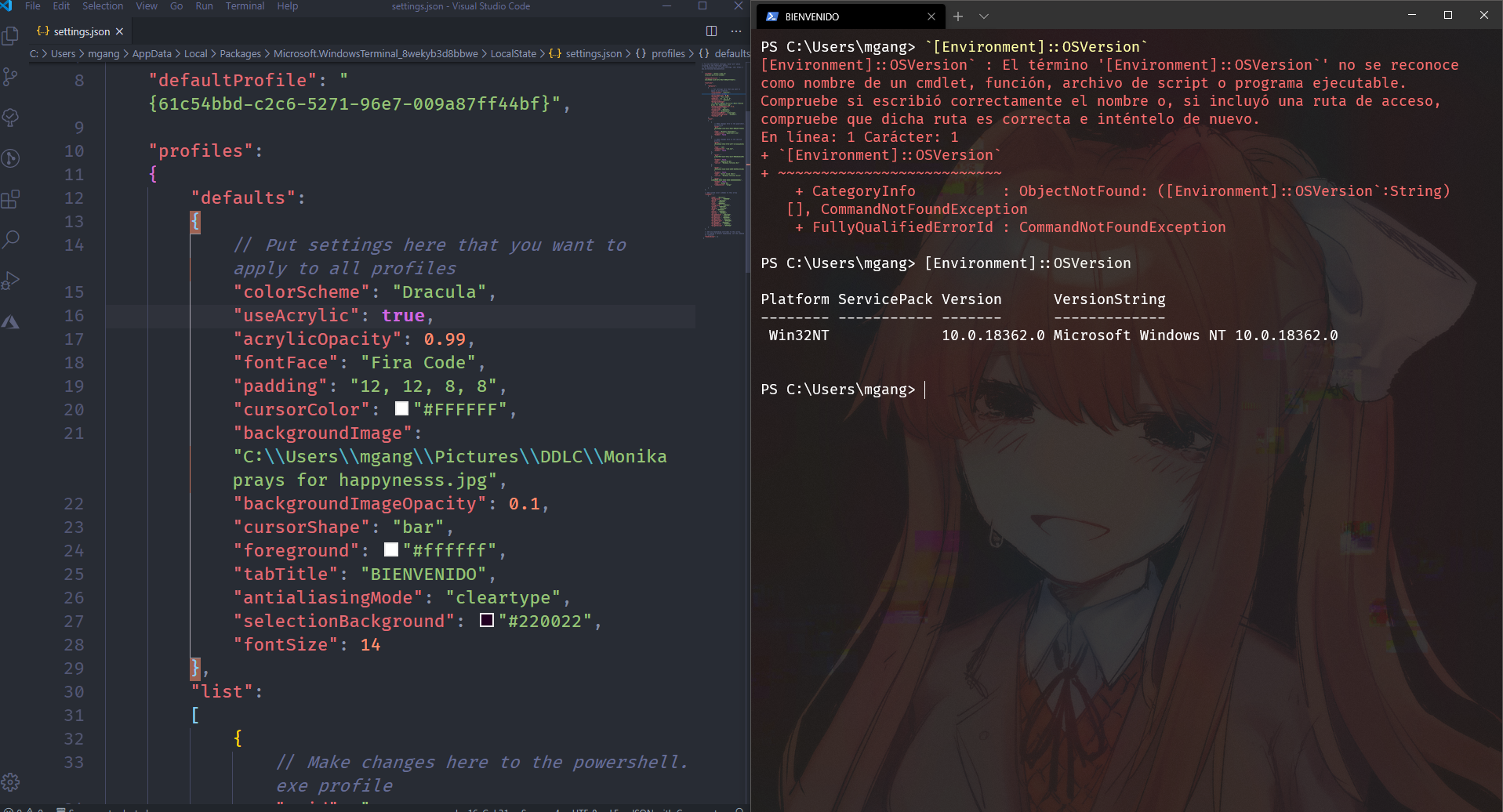
Task: Click the profiles breadcrumb item
Action: [x=667, y=53]
